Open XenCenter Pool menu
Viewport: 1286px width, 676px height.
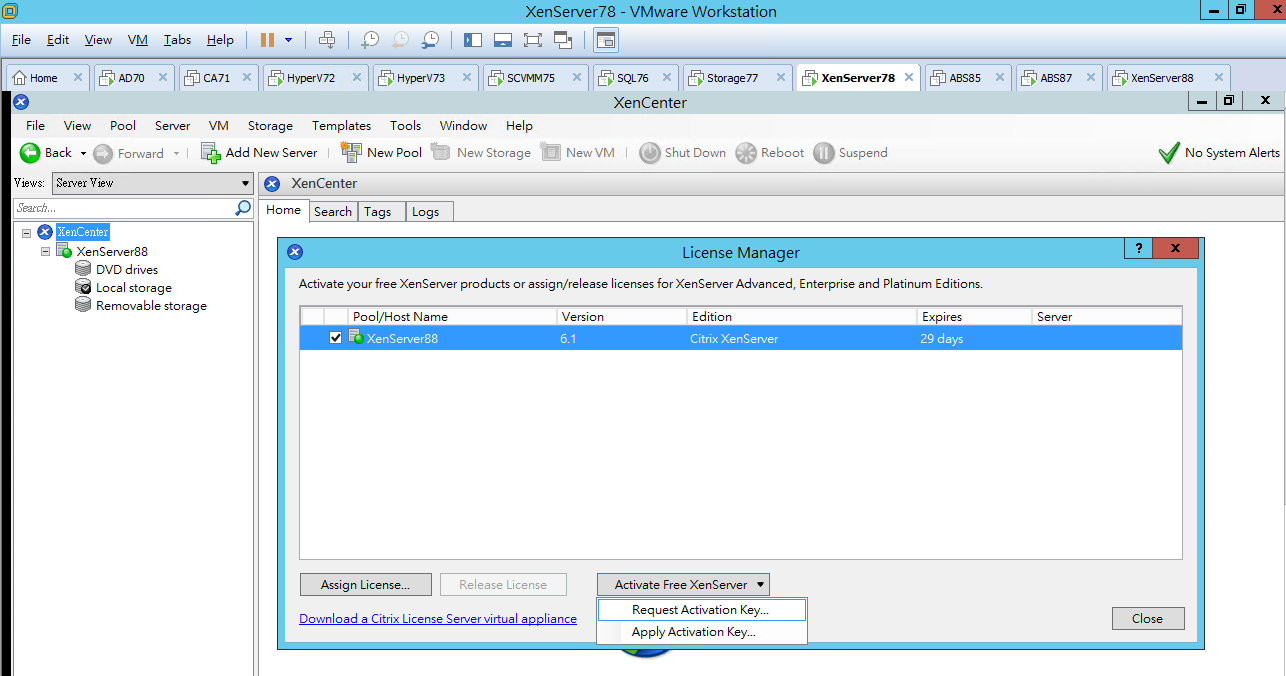point(123,126)
